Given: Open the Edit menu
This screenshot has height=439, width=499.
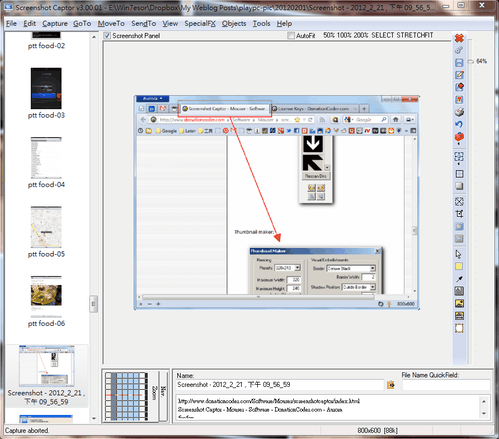Looking at the screenshot, I should 29,24.
